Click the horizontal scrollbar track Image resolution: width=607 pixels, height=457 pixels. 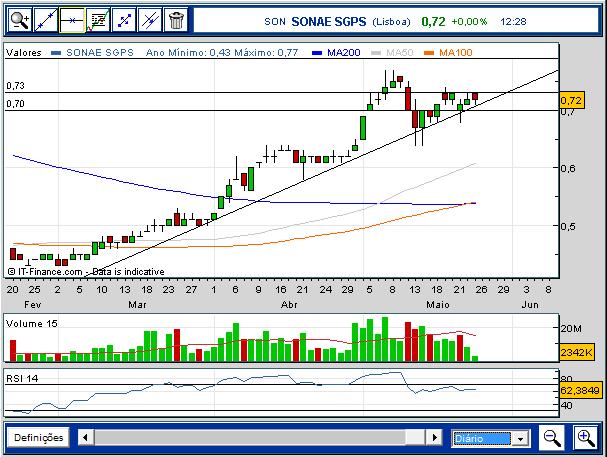tap(260, 438)
